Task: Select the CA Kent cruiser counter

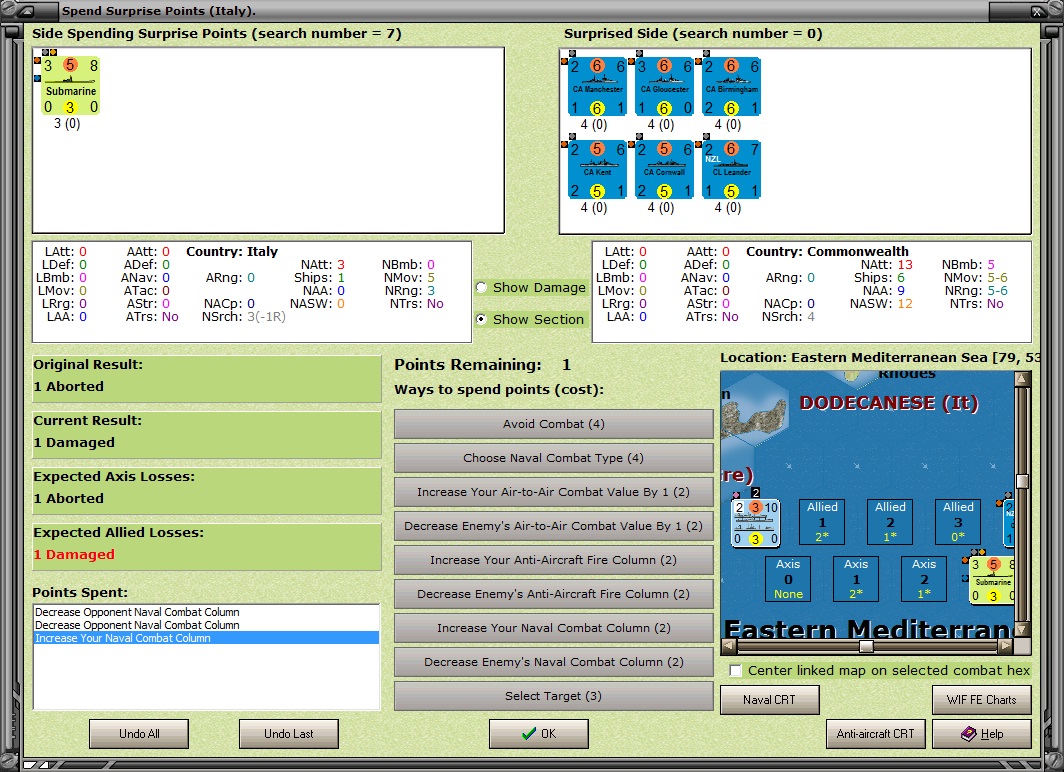Action: pyautogui.click(x=597, y=170)
